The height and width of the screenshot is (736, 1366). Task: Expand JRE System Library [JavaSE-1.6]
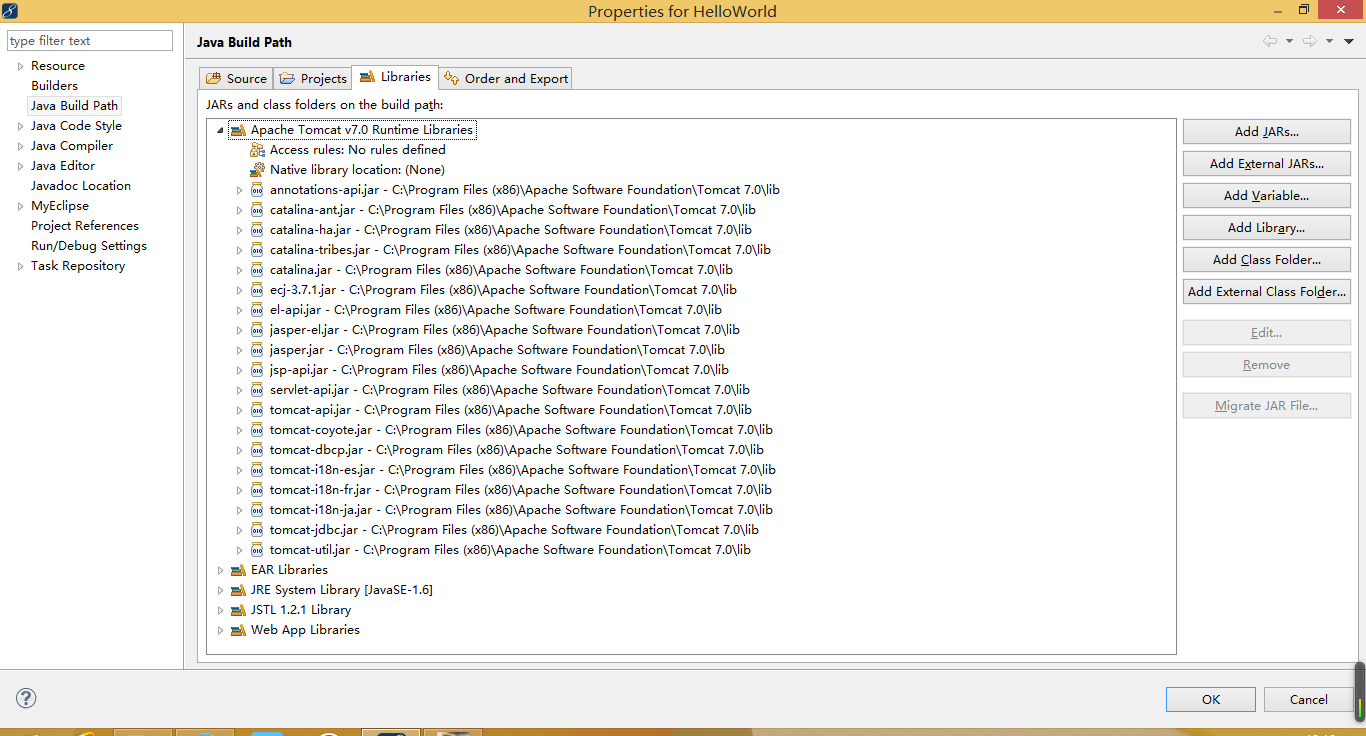pos(220,590)
